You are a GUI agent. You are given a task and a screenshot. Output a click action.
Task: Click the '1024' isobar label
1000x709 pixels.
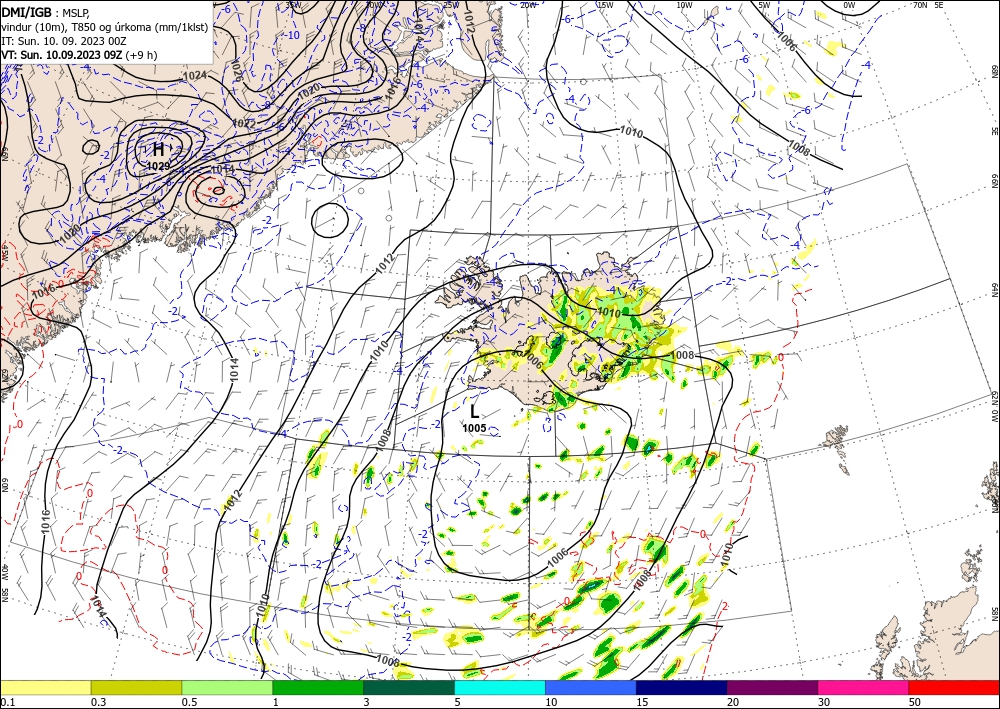coord(195,75)
